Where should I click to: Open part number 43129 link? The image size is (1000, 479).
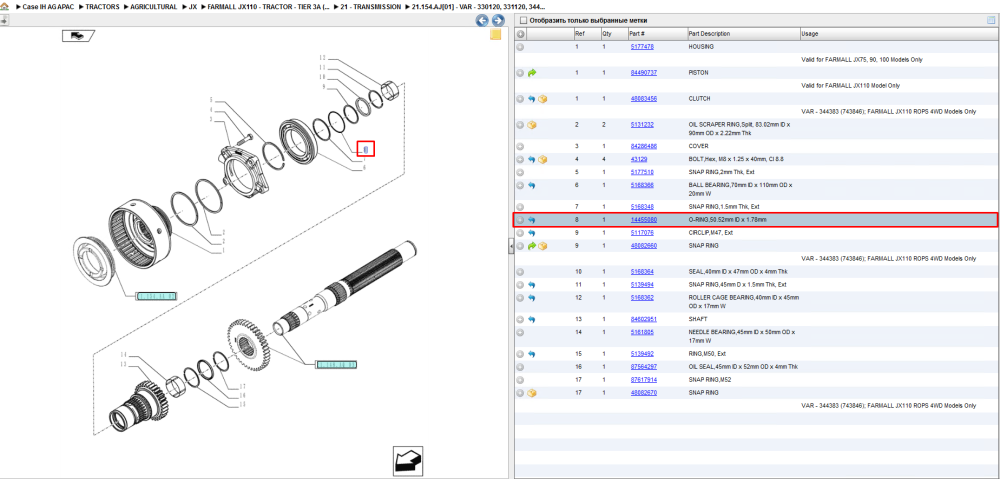[638, 159]
